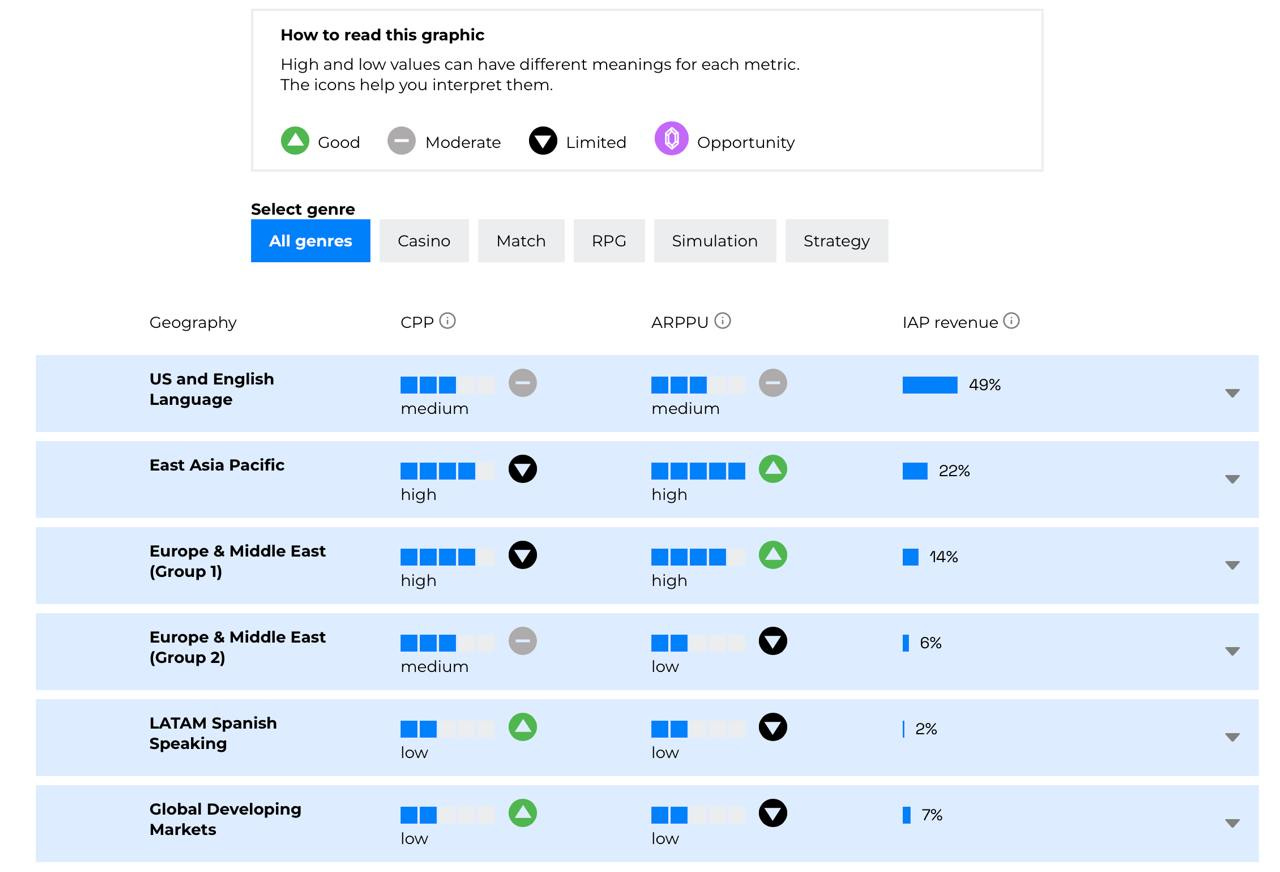Screen dimensions: 1280x872
Task: Click the purple Opportunity legend icon
Action: 671,139
